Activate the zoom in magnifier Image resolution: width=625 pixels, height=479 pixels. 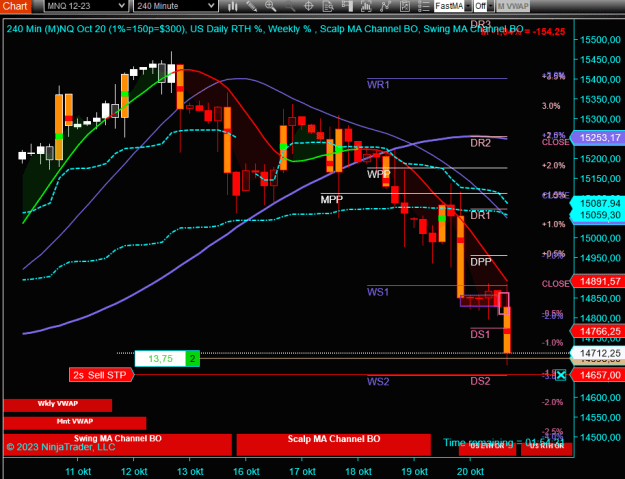271,6
